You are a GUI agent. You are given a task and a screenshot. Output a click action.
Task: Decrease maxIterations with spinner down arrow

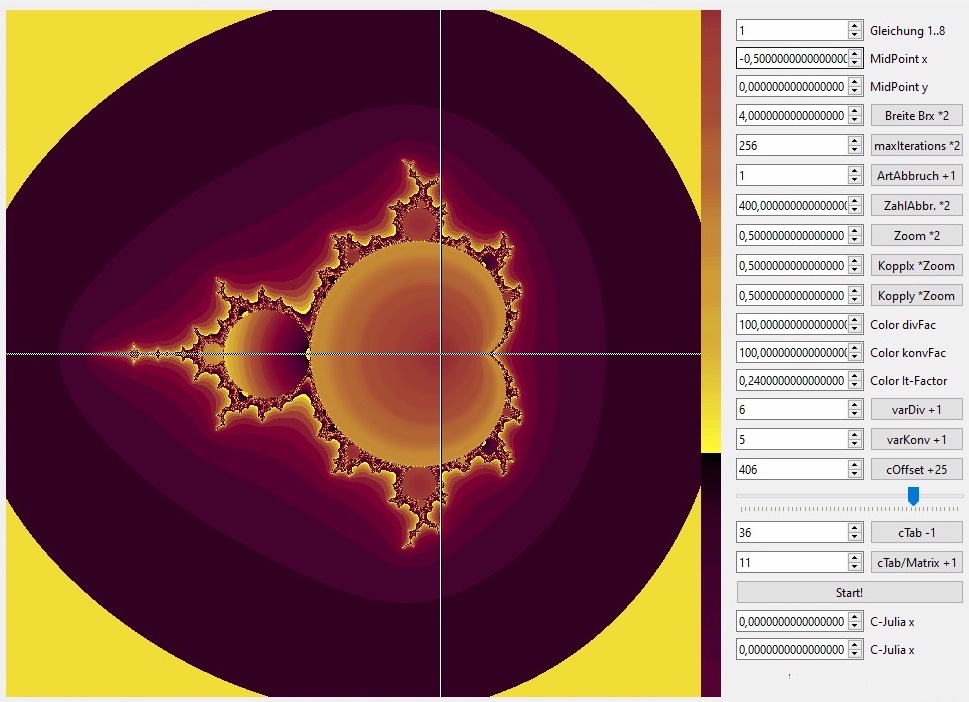click(855, 150)
